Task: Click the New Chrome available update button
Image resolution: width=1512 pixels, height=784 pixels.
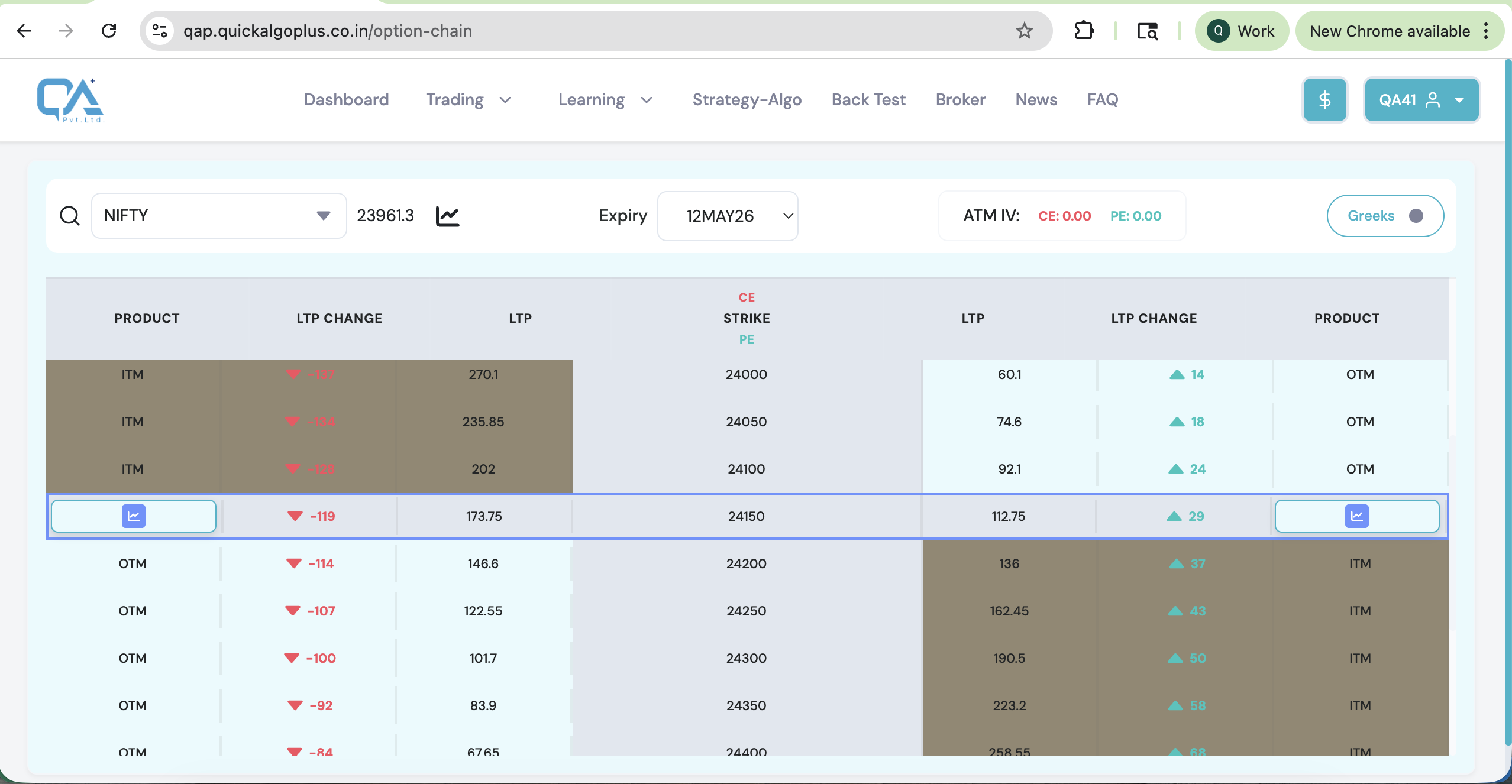Action: 1390,31
